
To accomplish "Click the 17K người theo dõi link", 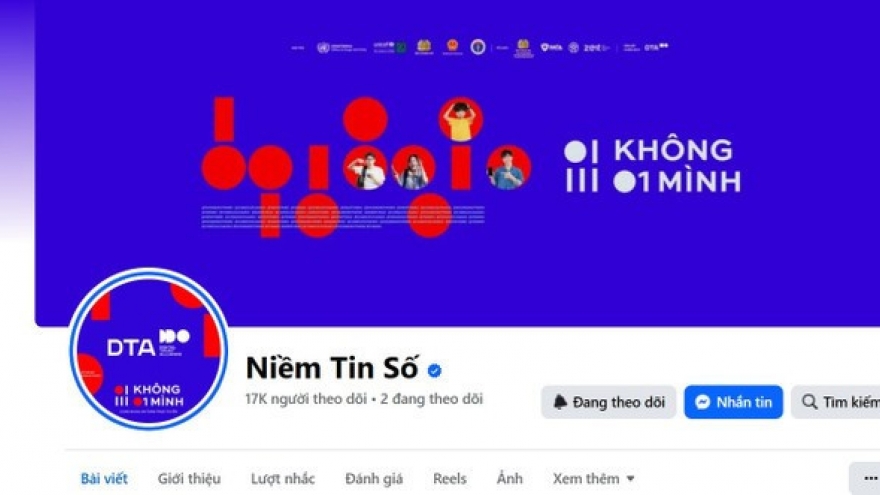I will (306, 399).
